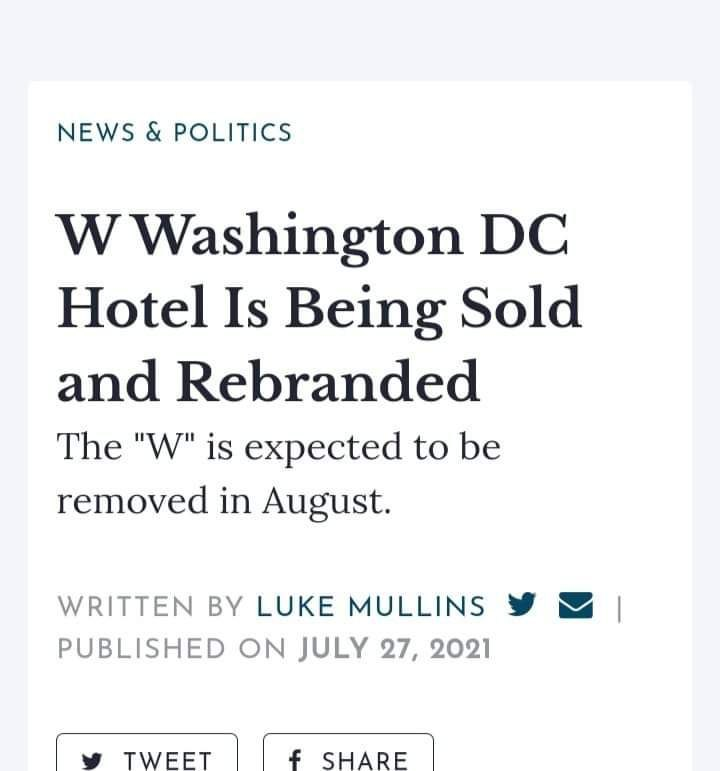This screenshot has width=720, height=771.
Task: Click the subtitle about the 'W' removal
Action: coord(278,446)
